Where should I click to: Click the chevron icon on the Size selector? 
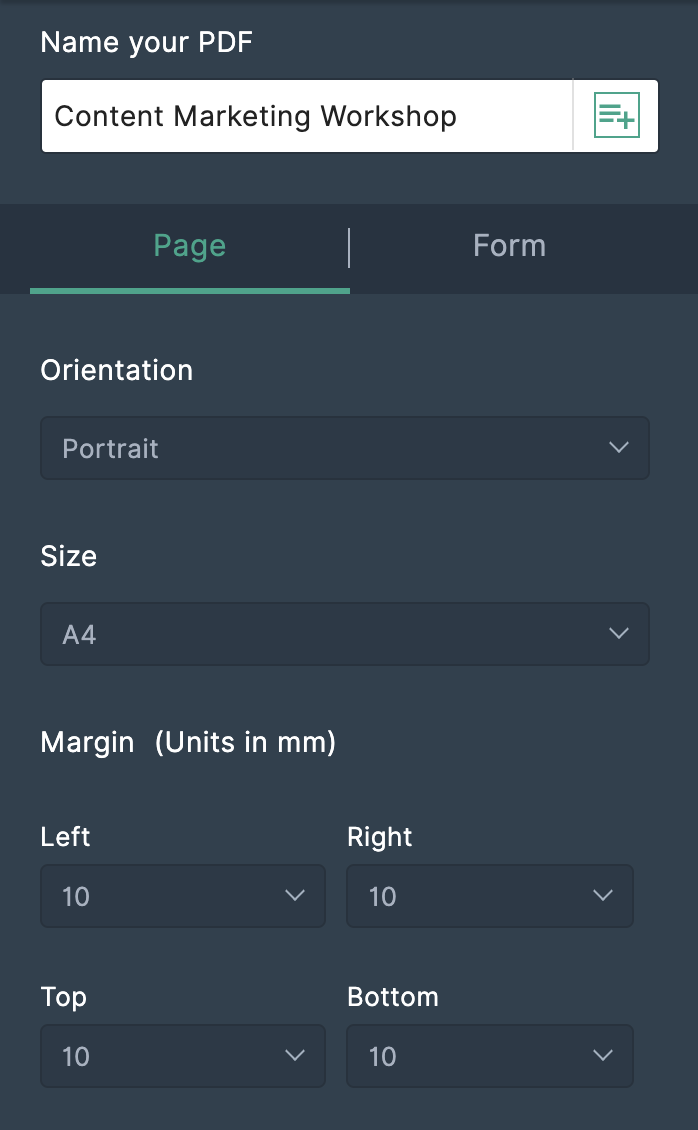(x=618, y=633)
